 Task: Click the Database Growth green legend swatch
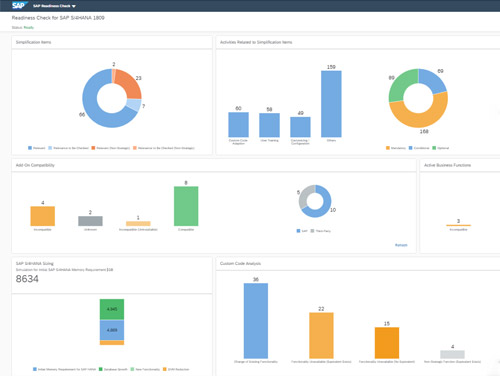point(101,369)
